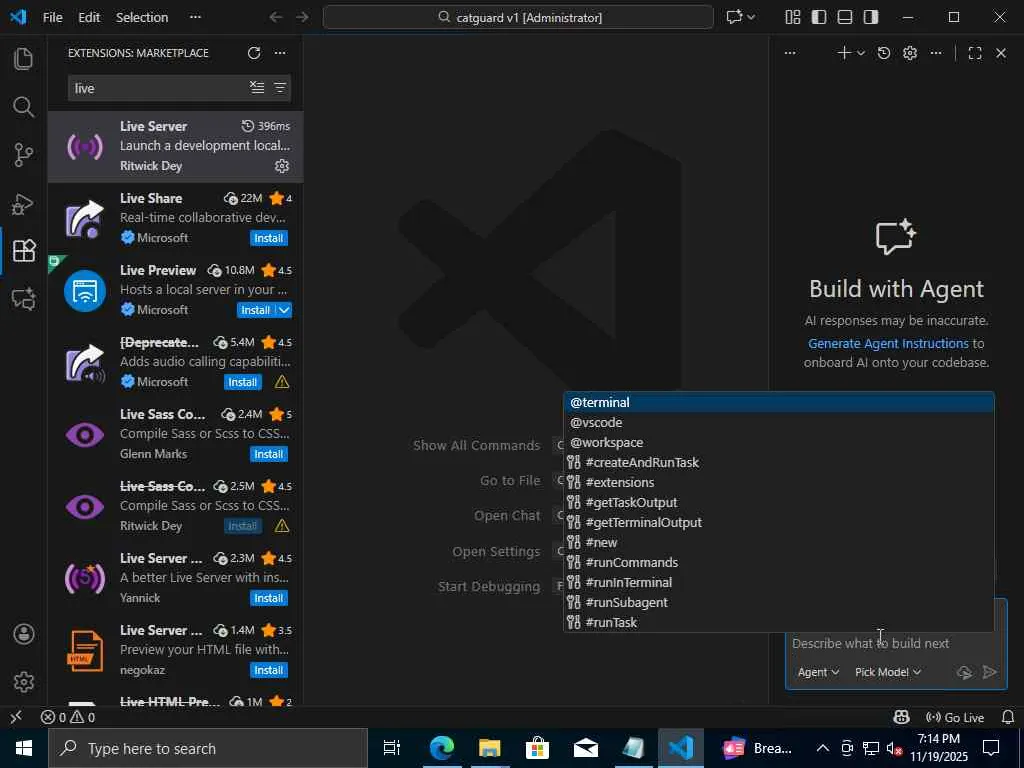Open Microsoft Edge from taskbar
Viewport: 1024px width, 768px height.
click(x=441, y=748)
